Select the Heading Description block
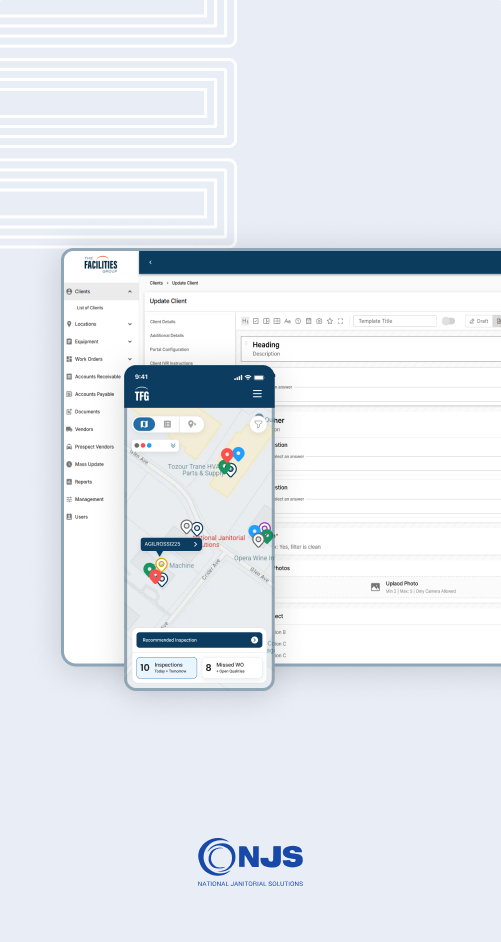This screenshot has height=942, width=501. point(371,349)
